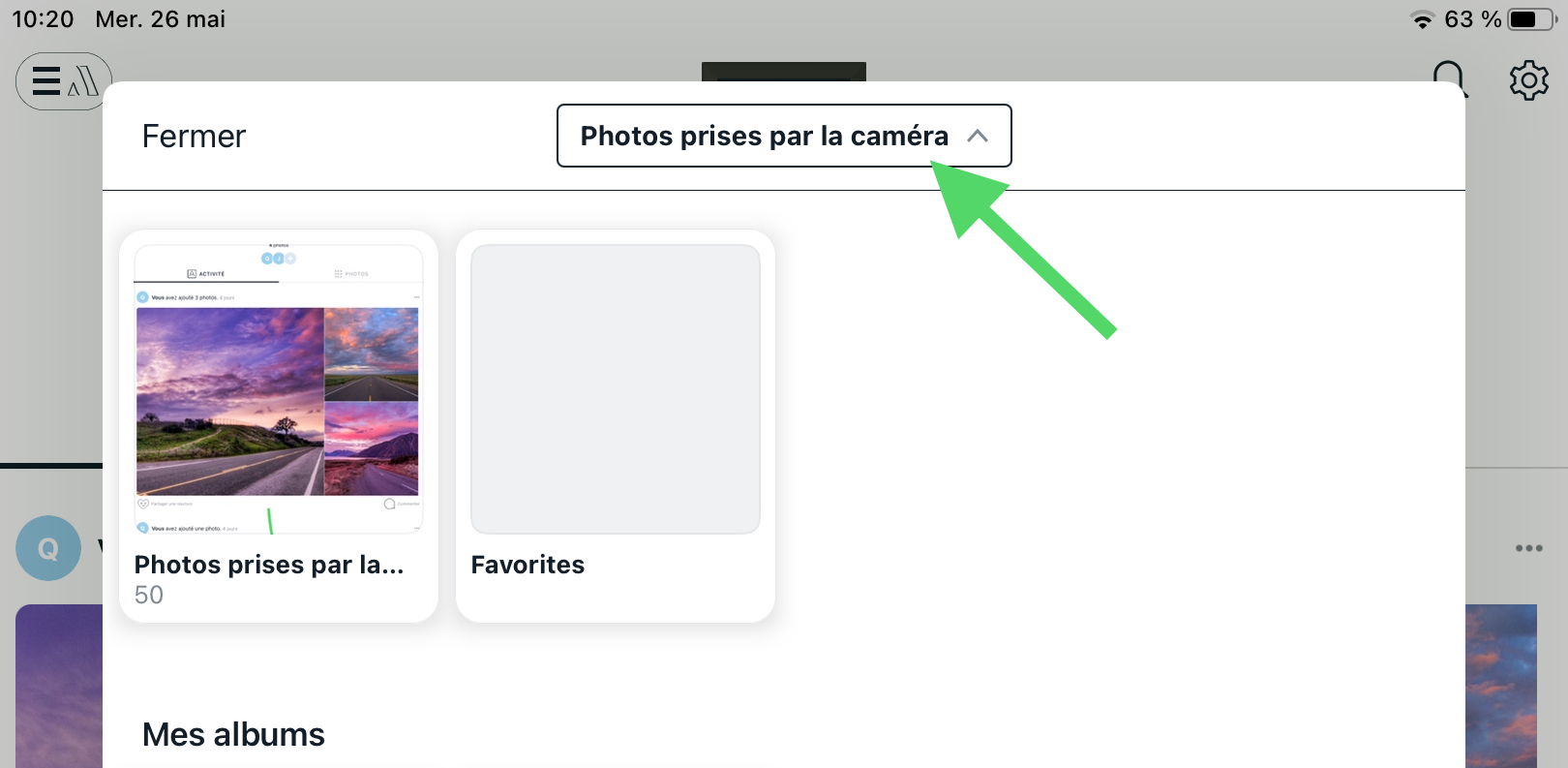1568x768 pixels.
Task: Open the "Photos prises par la caméra" dropdown
Action: [764, 137]
